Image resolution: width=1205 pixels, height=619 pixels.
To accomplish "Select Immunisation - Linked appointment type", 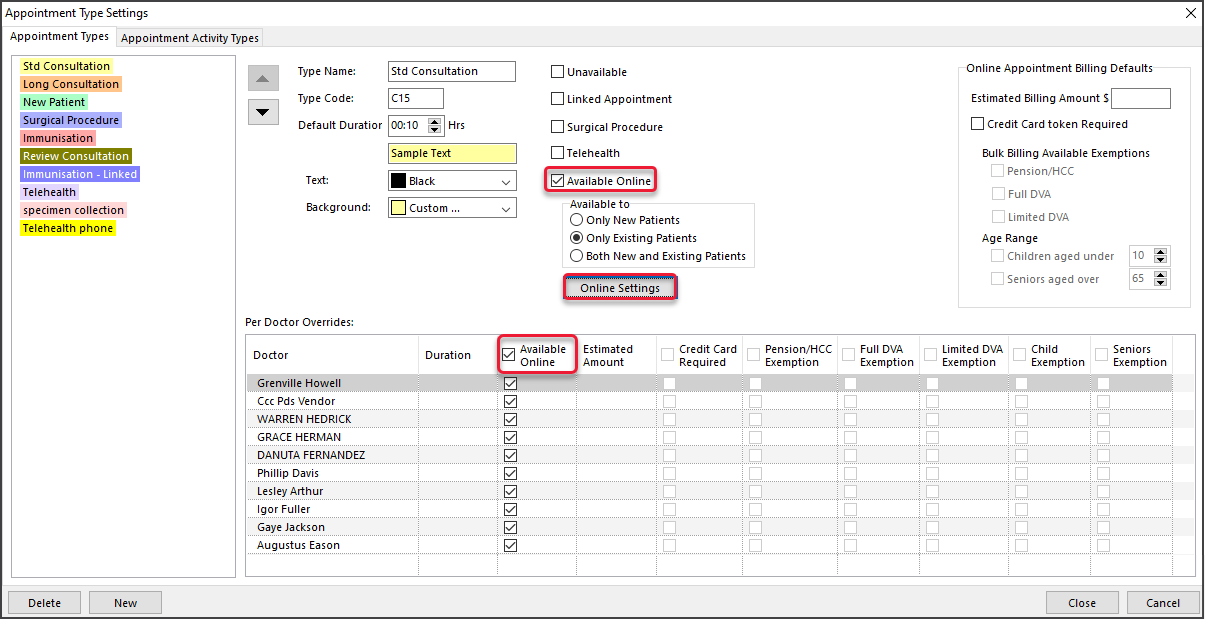I will coord(80,174).
